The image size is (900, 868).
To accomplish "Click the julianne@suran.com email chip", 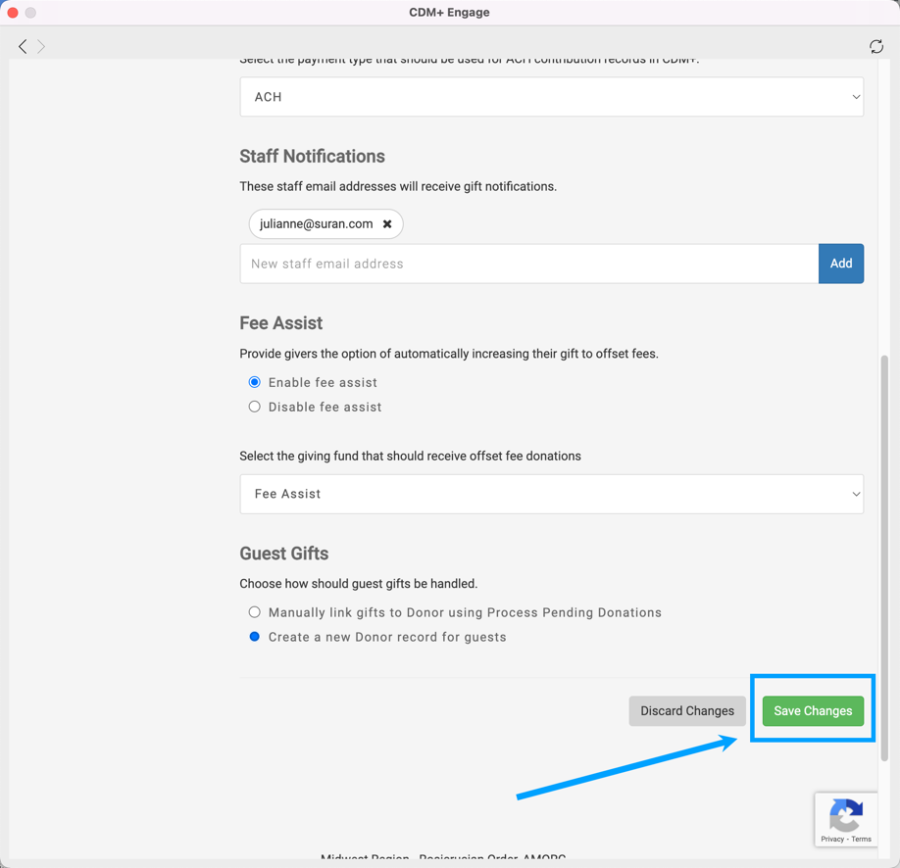I will click(316, 224).
